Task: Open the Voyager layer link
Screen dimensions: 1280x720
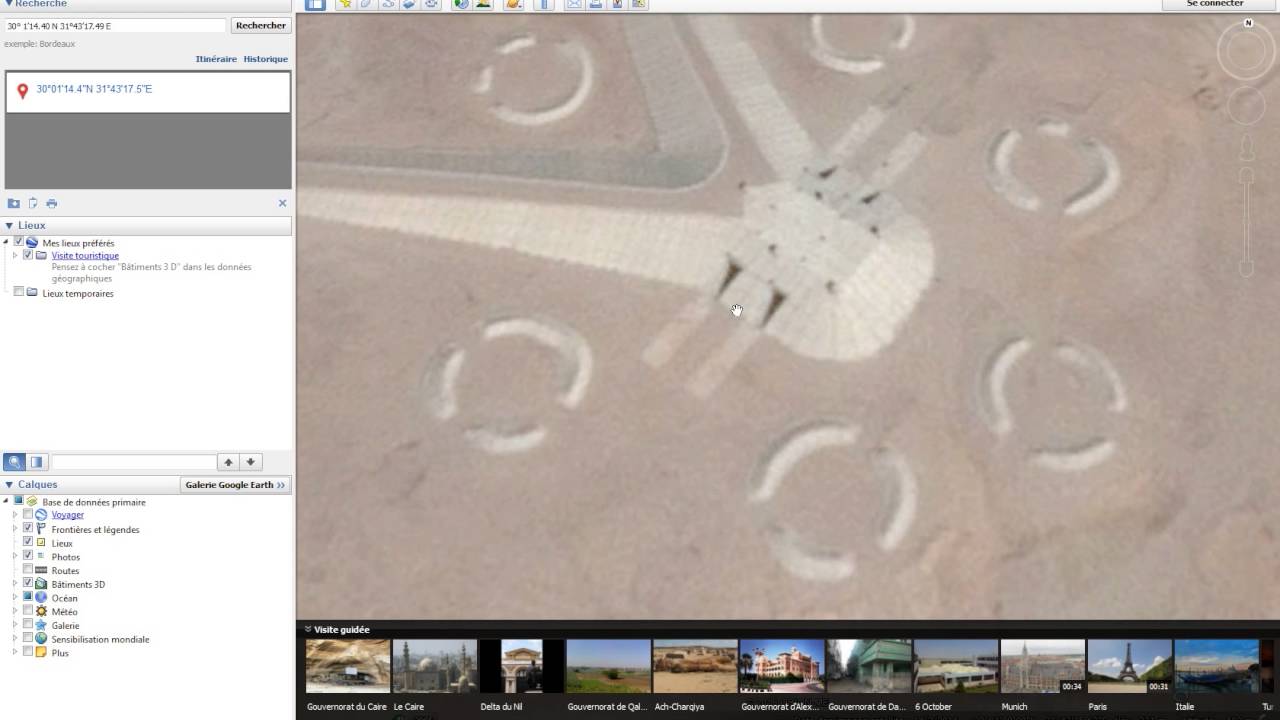Action: coord(68,515)
